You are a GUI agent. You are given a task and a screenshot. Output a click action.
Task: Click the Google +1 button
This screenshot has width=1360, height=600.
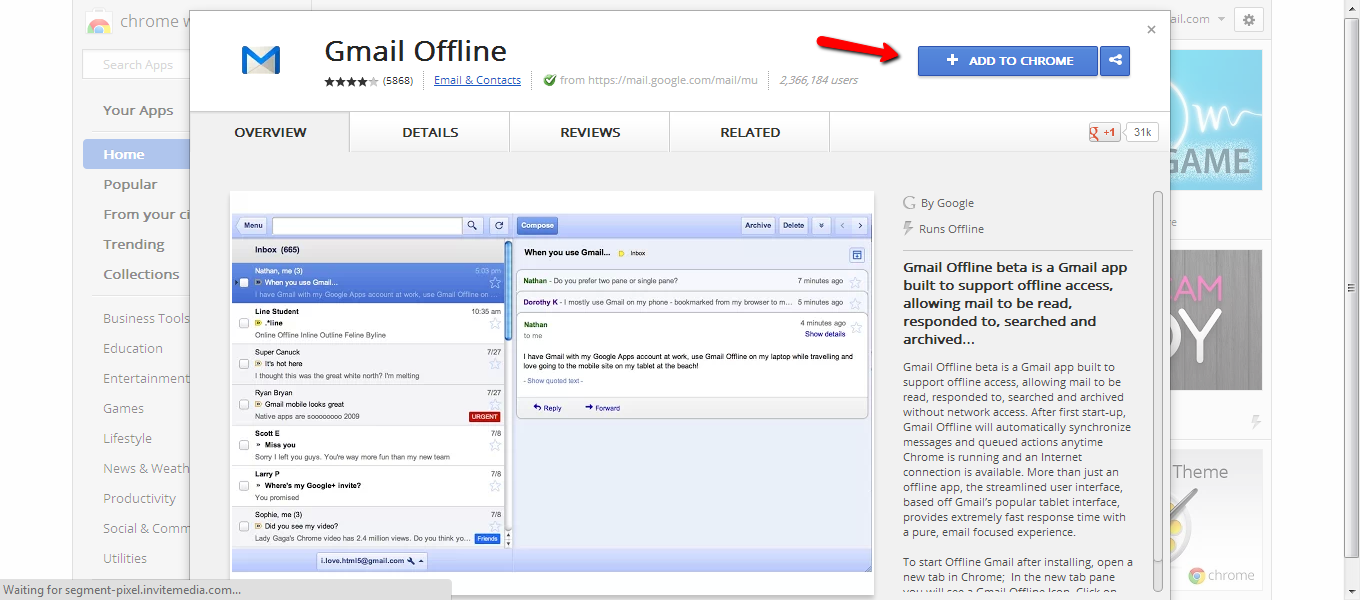[x=1104, y=132]
